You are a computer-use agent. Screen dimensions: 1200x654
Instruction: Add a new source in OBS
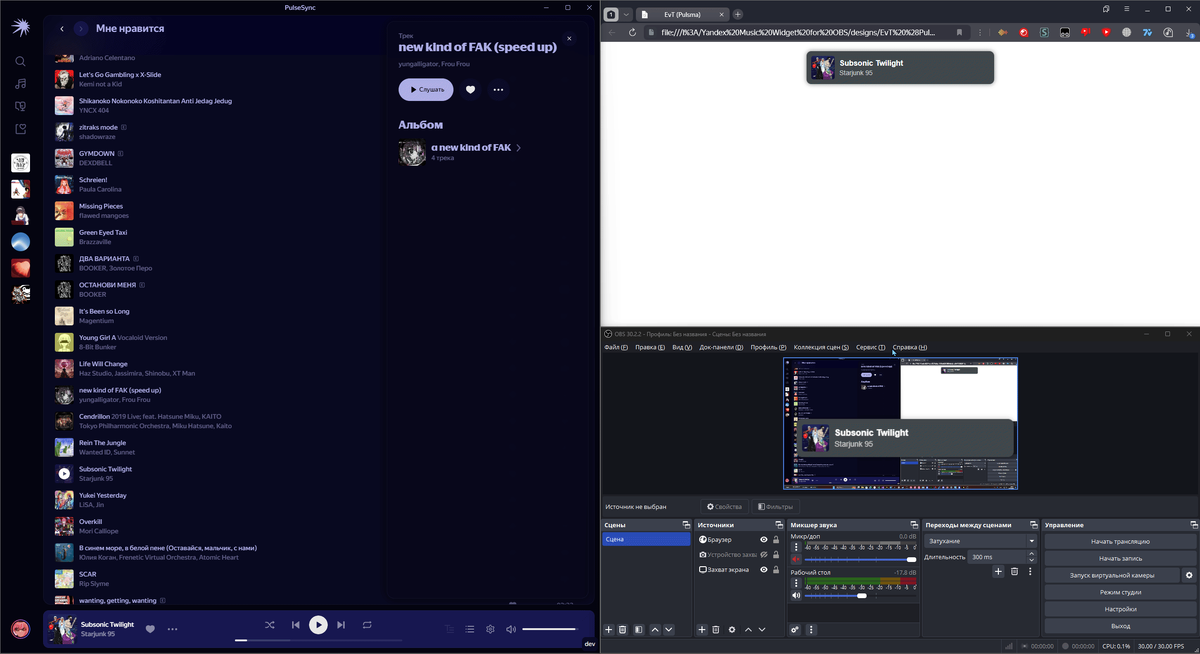(702, 630)
